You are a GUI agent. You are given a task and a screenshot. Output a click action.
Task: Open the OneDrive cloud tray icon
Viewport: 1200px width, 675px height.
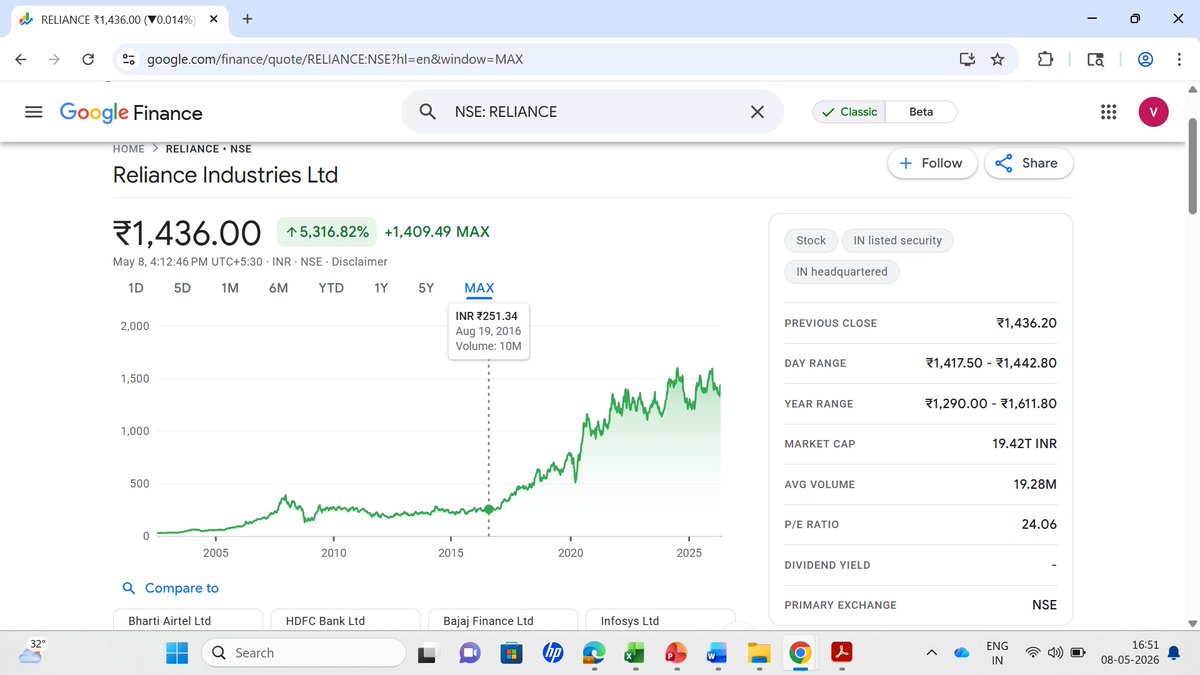tap(962, 653)
